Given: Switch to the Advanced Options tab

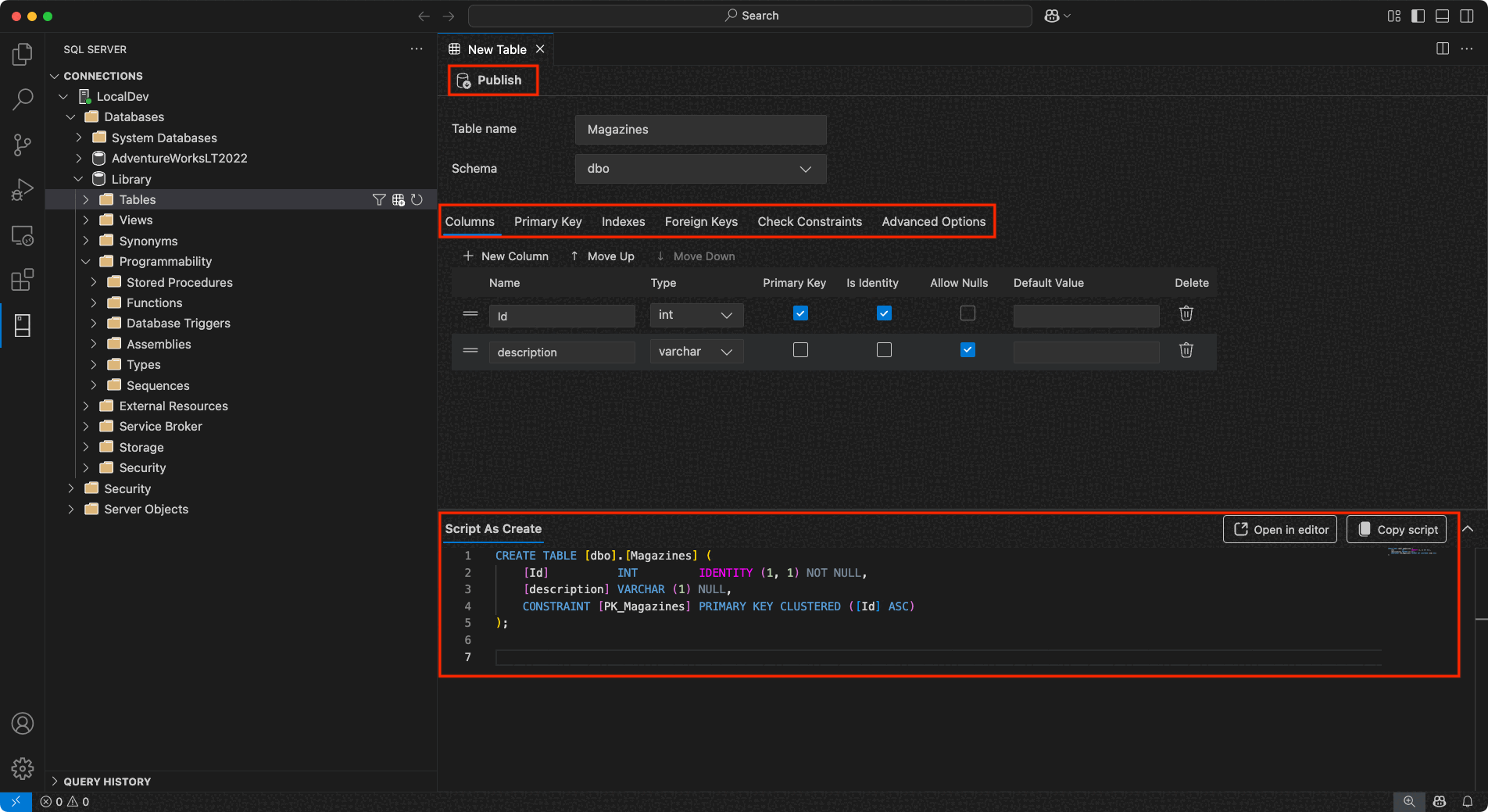Looking at the screenshot, I should (933, 222).
